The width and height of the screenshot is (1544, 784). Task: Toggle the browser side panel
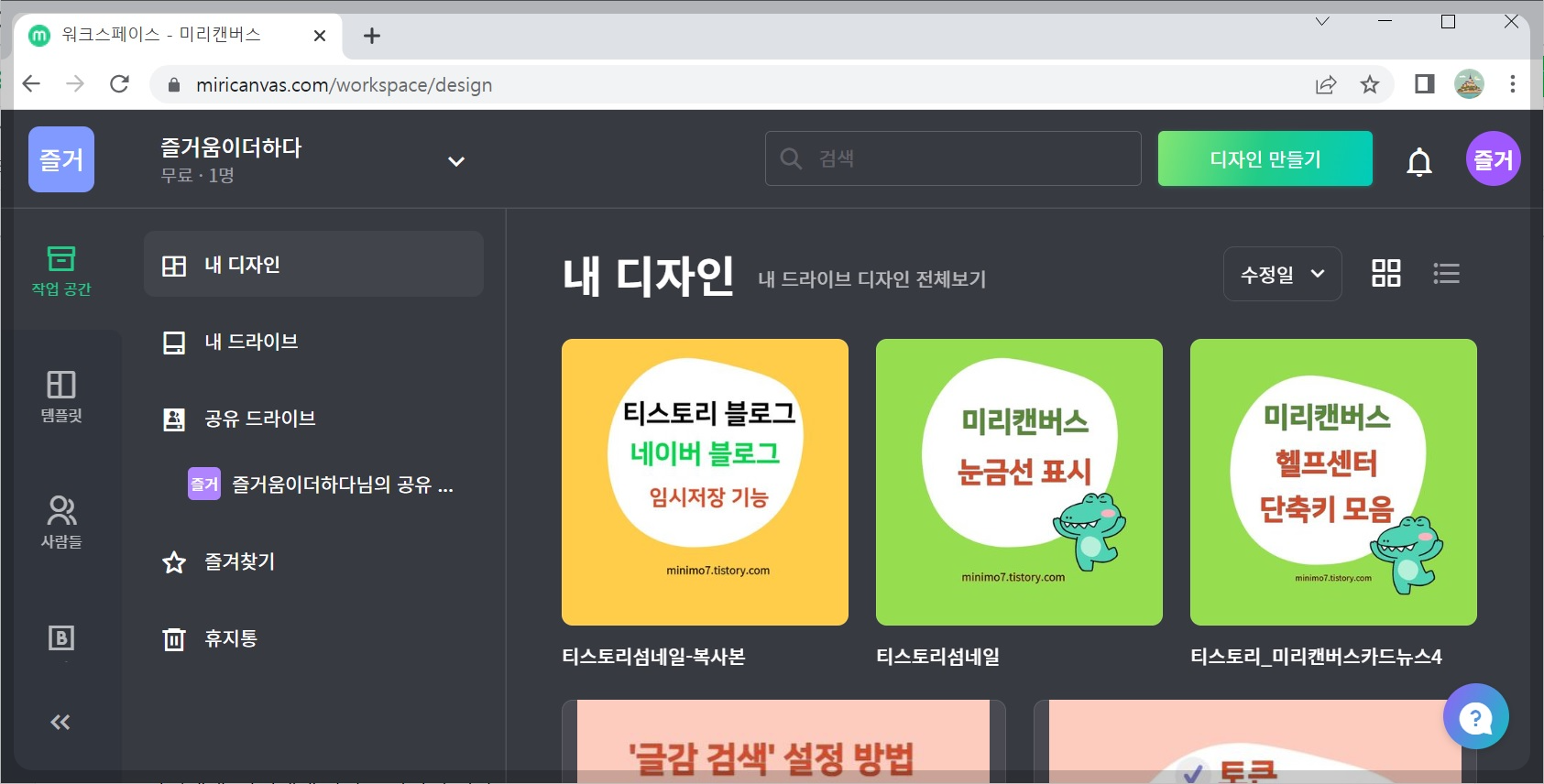1424,84
